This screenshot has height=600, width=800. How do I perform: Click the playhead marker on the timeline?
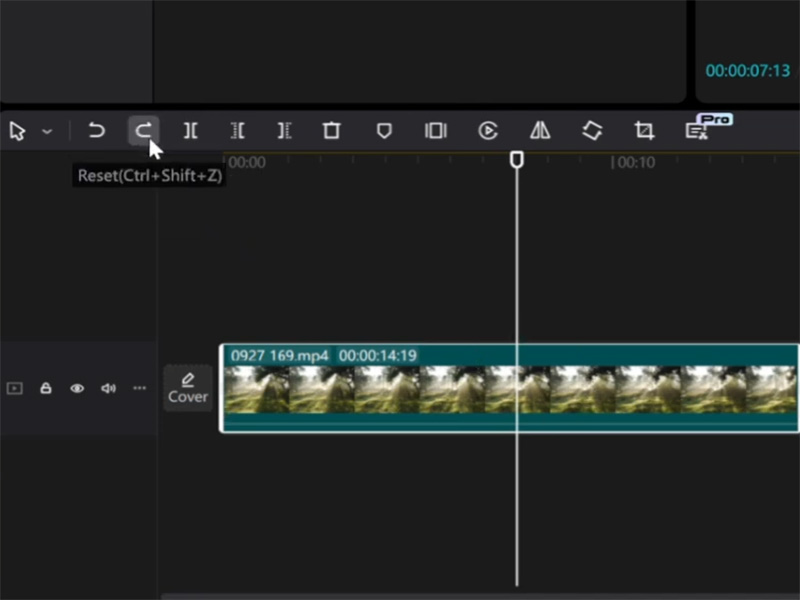516,158
